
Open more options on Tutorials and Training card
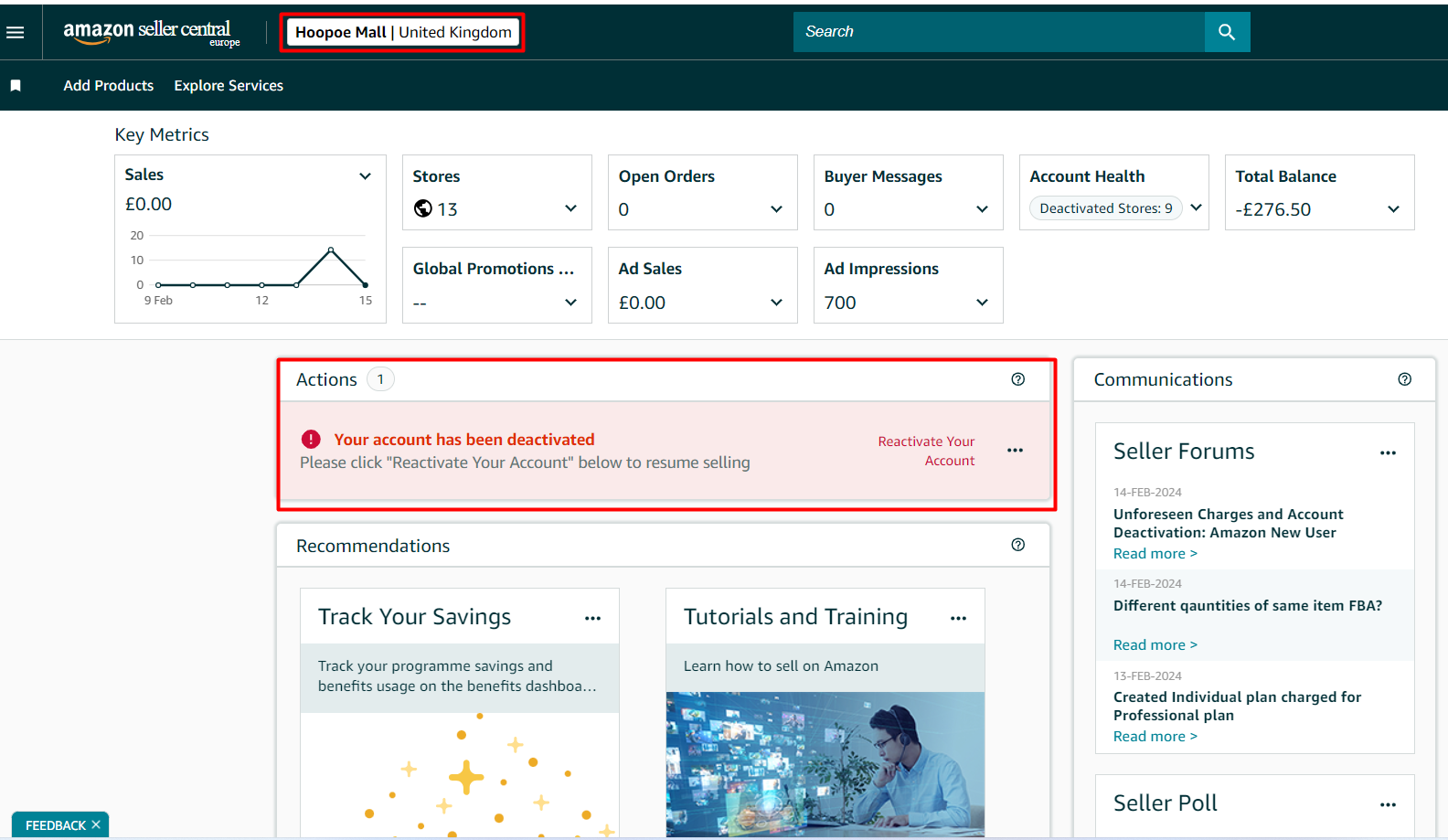pos(958,618)
